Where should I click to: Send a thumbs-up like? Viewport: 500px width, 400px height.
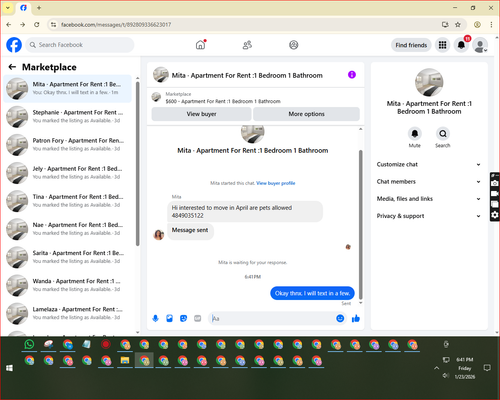(356, 319)
